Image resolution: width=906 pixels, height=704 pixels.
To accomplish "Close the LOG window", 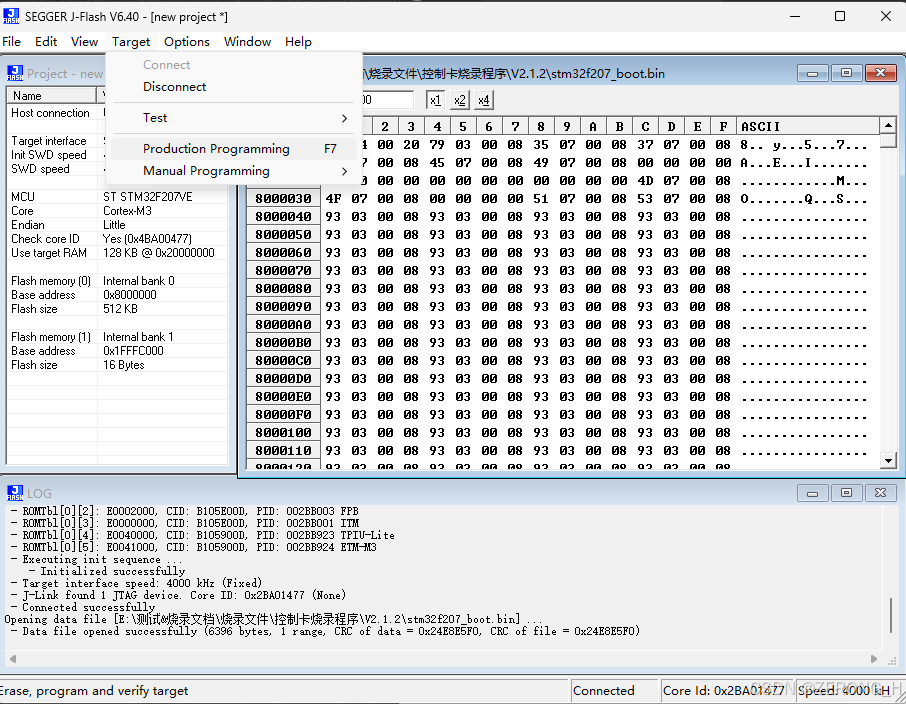I will pyautogui.click(x=881, y=493).
